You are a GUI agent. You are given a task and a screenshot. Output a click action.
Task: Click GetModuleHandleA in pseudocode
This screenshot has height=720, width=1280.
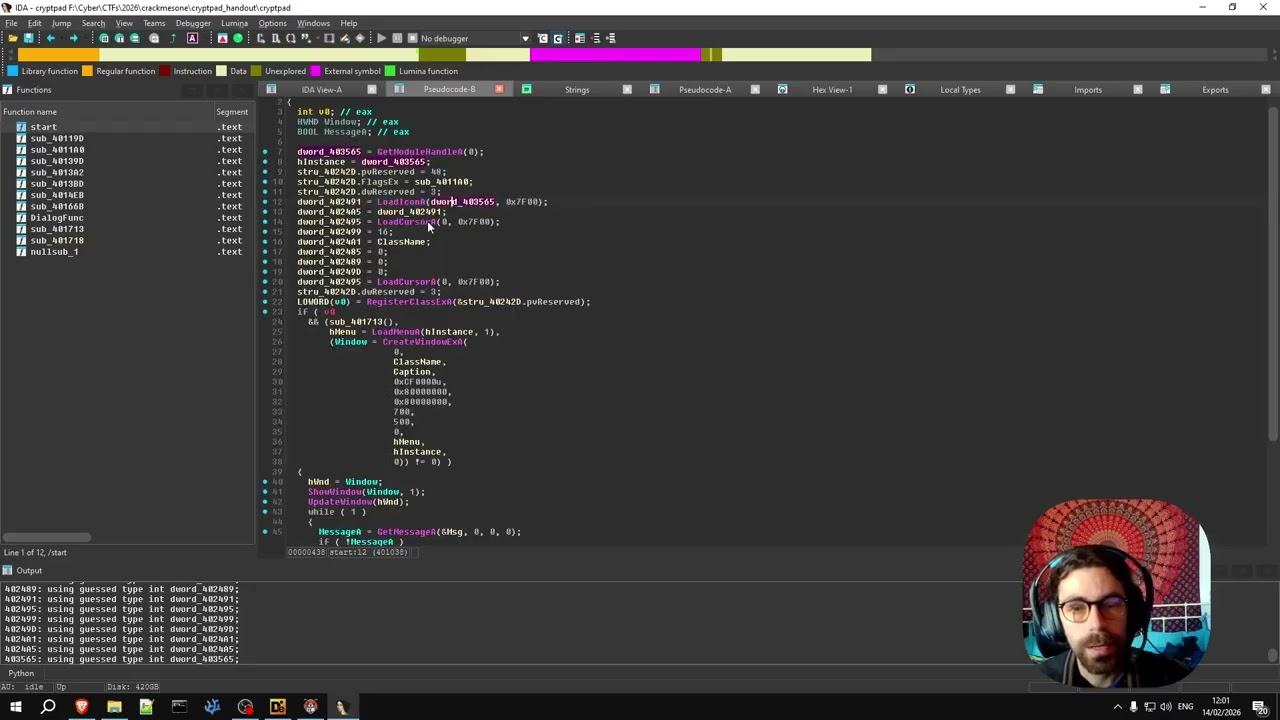coord(420,152)
